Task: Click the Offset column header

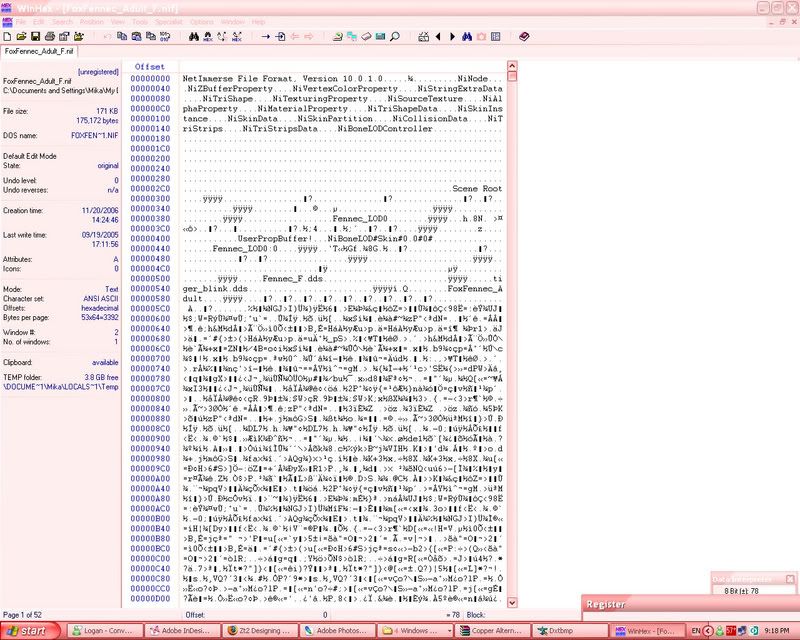Action: coord(149,67)
